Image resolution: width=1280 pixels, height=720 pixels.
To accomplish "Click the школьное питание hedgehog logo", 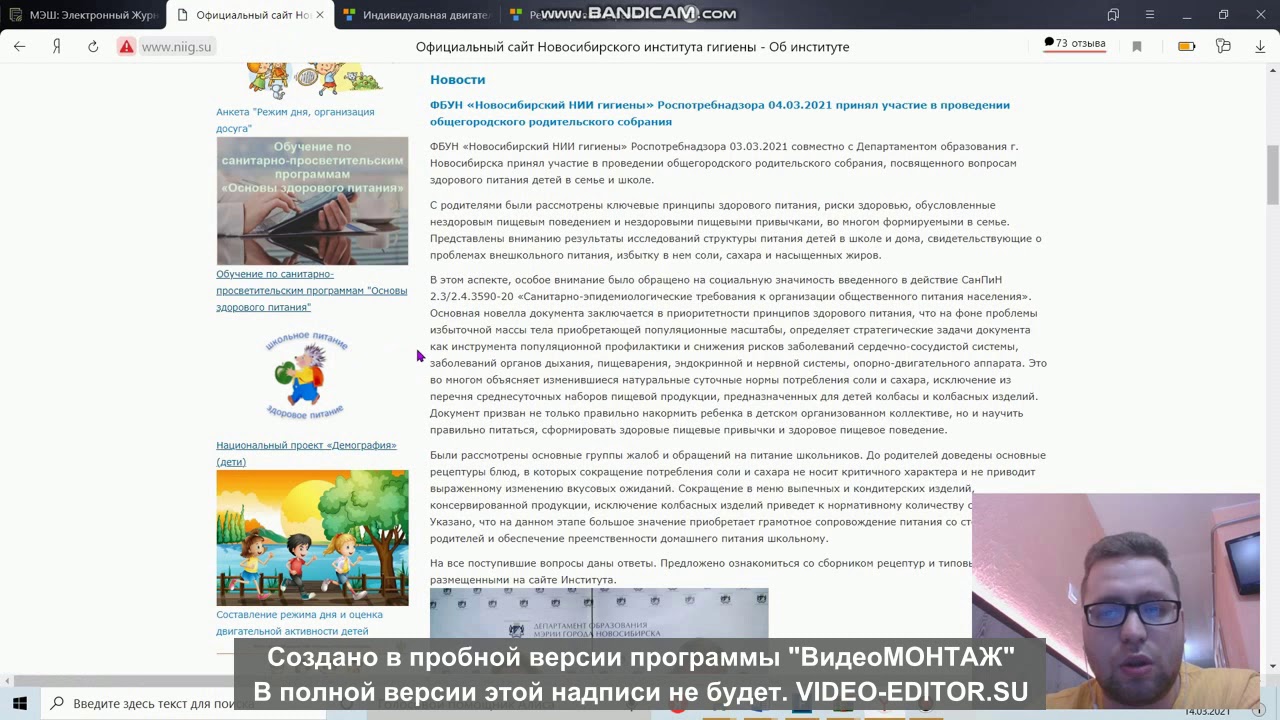I will [x=306, y=376].
